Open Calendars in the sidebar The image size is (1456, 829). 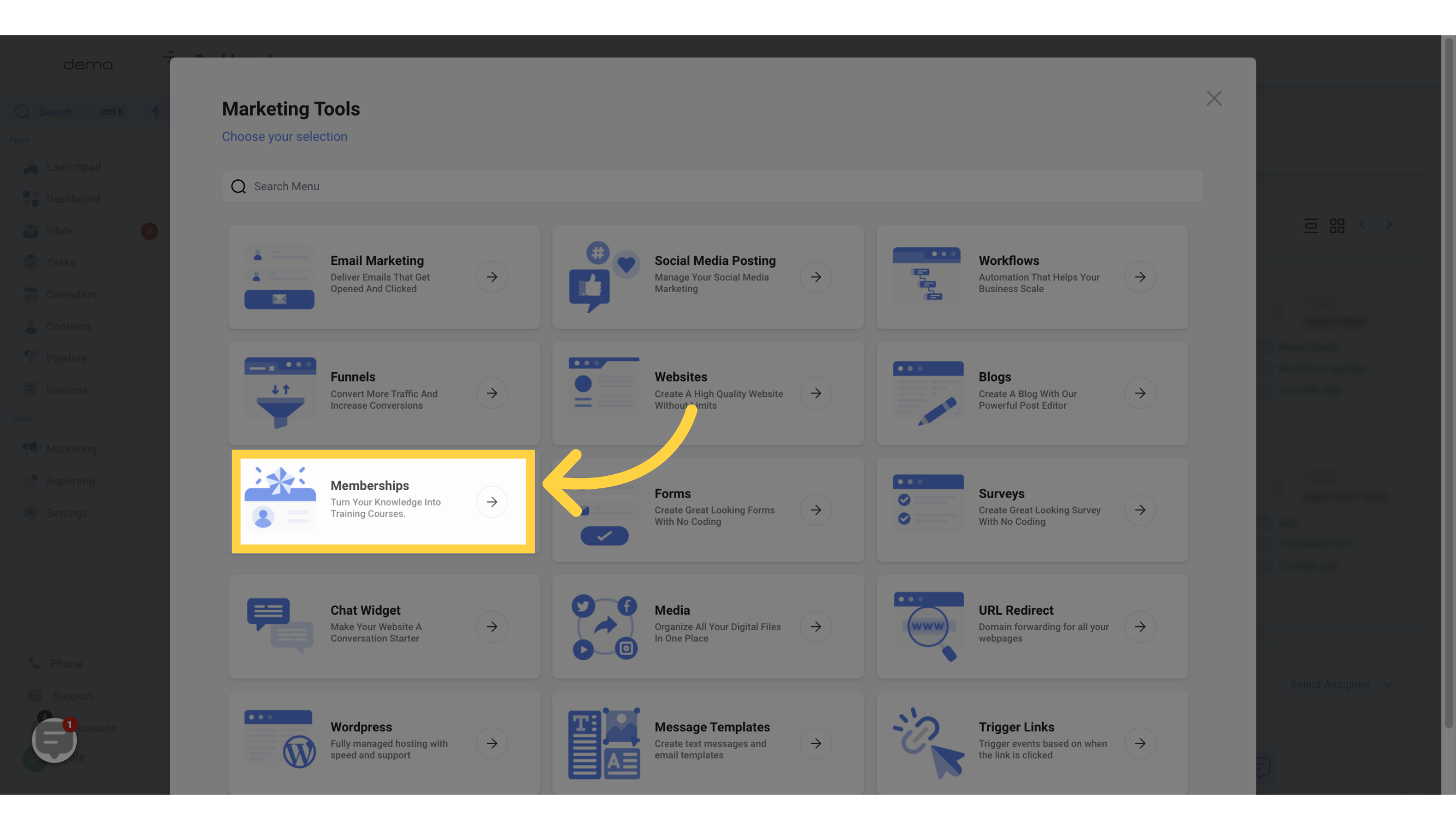coord(61,294)
